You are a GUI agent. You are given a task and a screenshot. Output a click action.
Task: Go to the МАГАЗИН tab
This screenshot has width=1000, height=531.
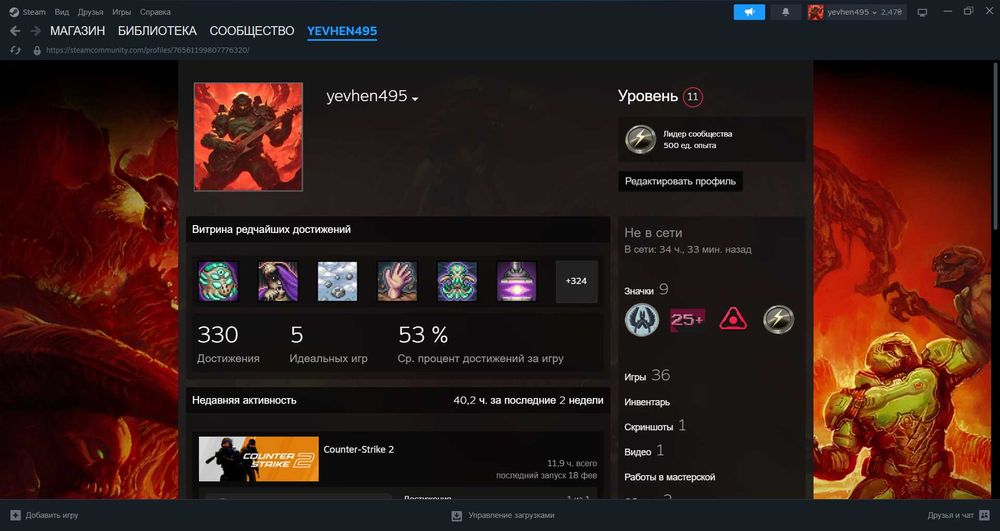point(77,31)
